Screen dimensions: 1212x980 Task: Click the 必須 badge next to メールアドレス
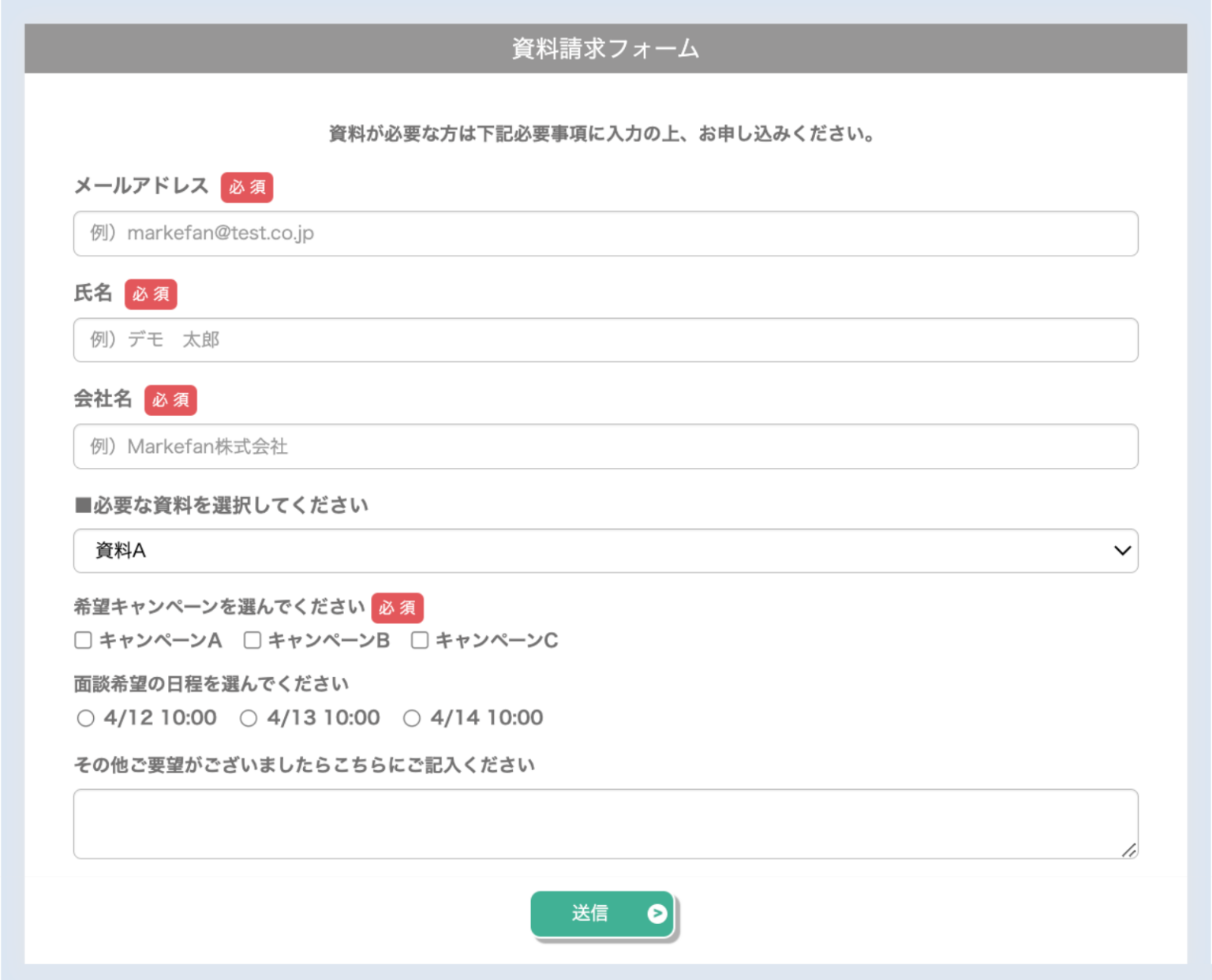(247, 188)
